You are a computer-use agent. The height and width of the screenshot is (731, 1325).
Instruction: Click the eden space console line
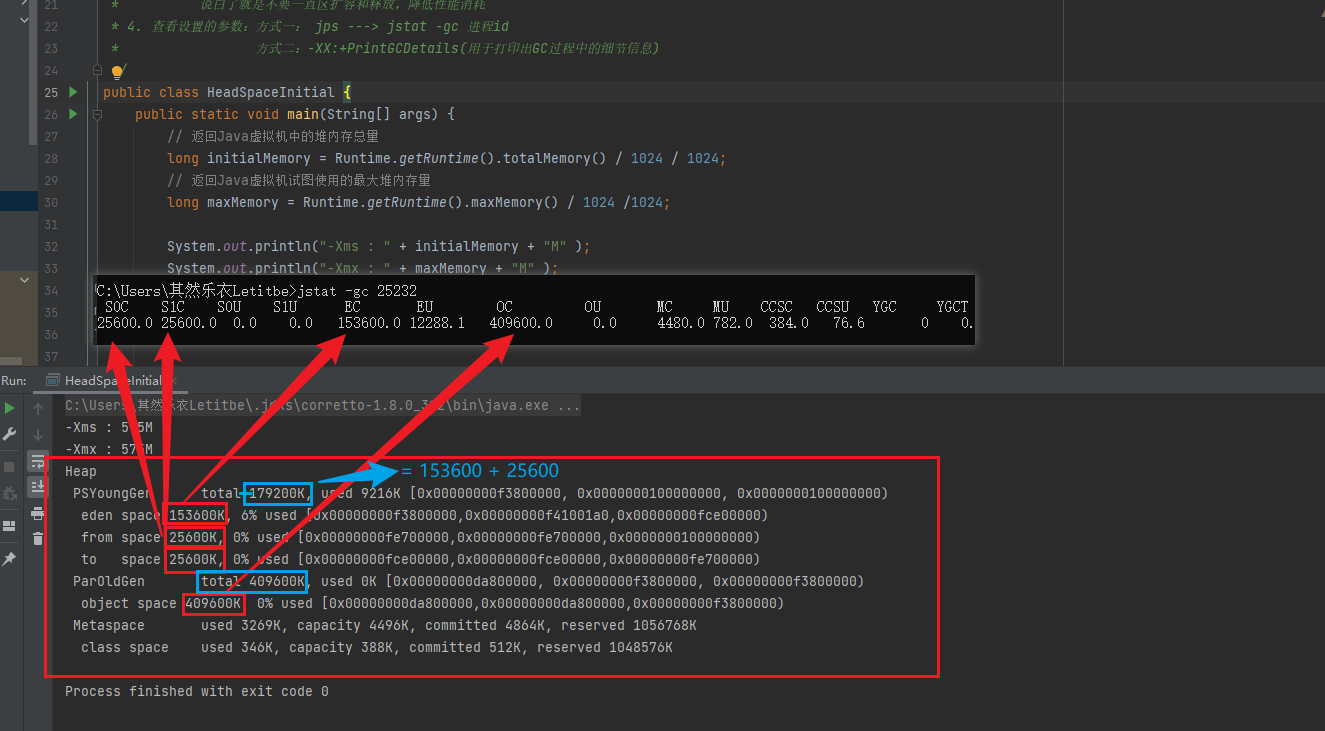(424, 515)
